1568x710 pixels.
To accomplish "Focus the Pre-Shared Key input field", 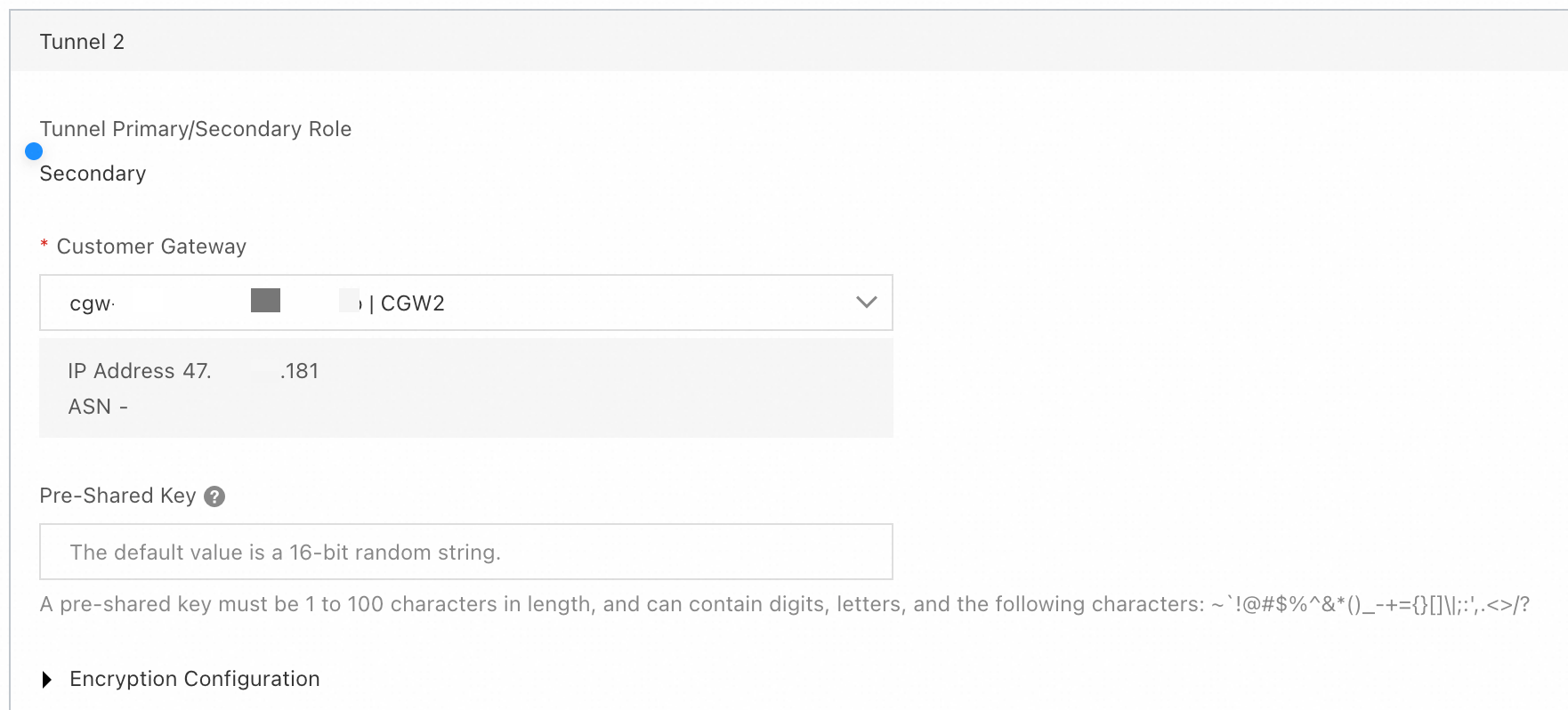I will [465, 552].
